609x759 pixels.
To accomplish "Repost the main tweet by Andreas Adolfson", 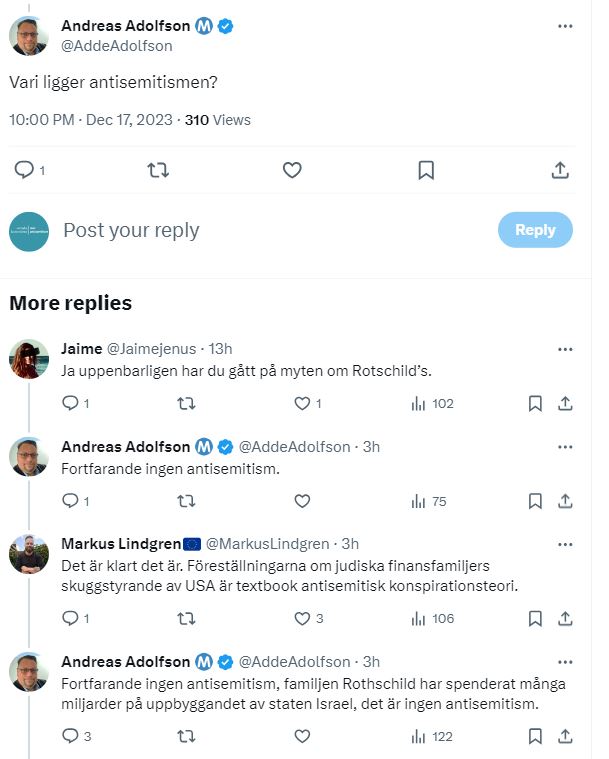I will coord(158,170).
